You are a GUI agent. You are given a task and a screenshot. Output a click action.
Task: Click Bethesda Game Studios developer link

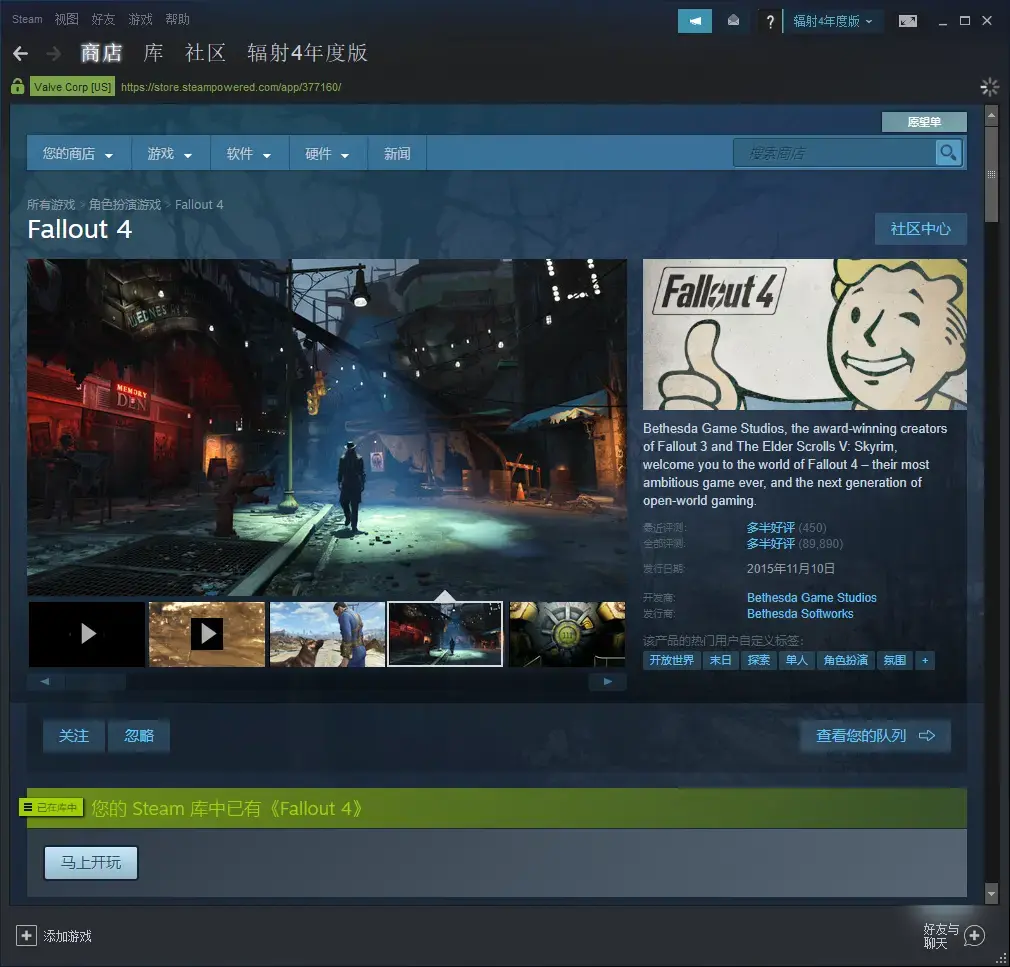tap(812, 597)
